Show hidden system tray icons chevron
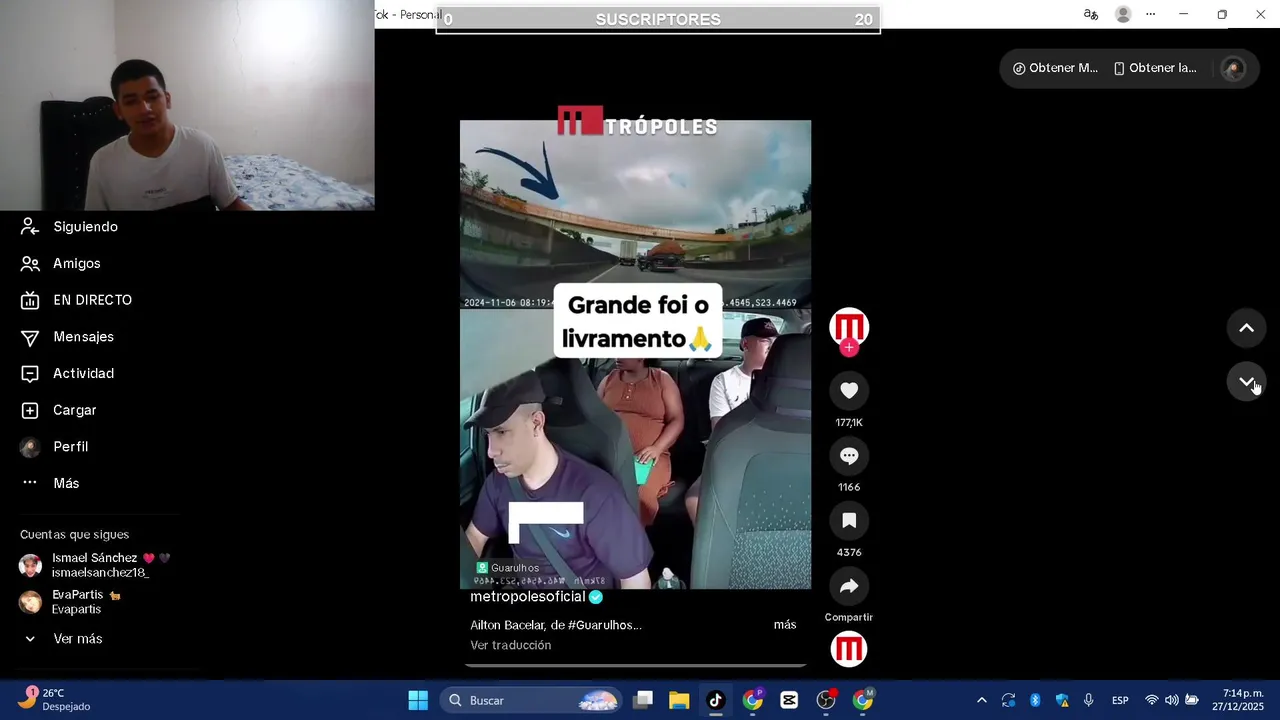1280x720 pixels. (982, 700)
